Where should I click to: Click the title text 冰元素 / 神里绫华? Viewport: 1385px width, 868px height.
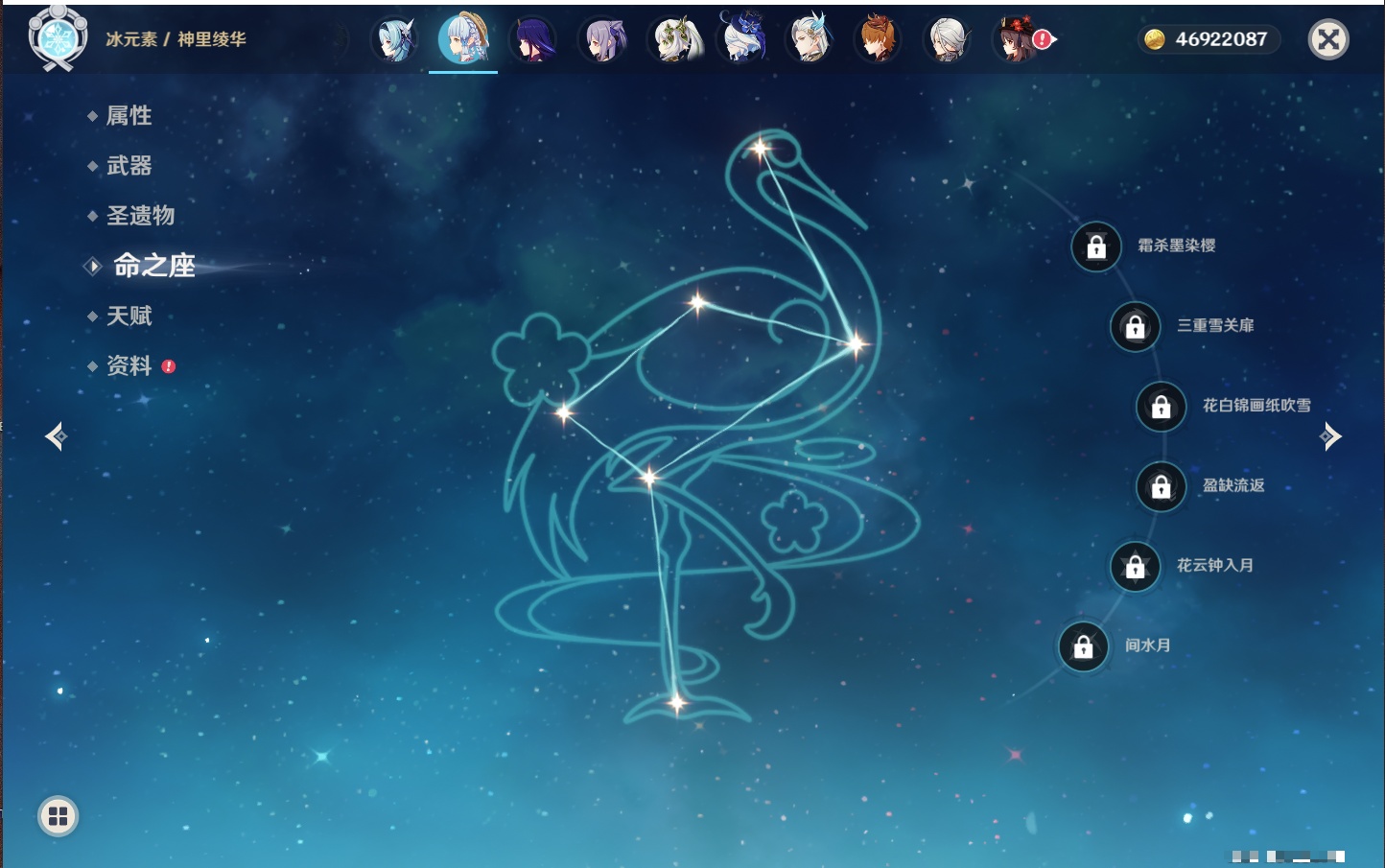[176, 39]
